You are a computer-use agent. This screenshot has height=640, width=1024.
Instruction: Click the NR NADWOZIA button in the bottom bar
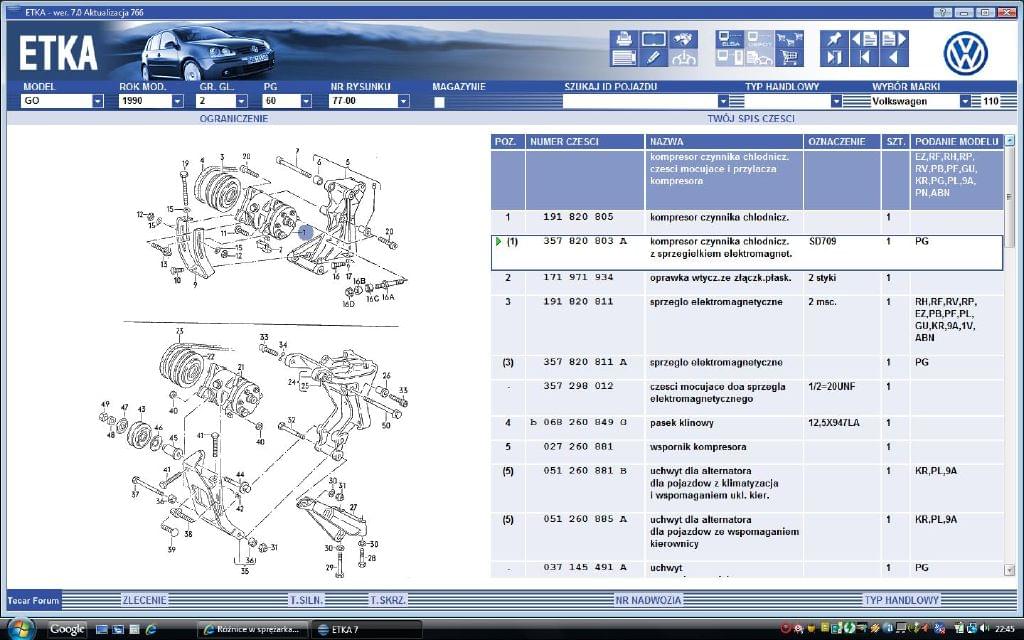648,600
